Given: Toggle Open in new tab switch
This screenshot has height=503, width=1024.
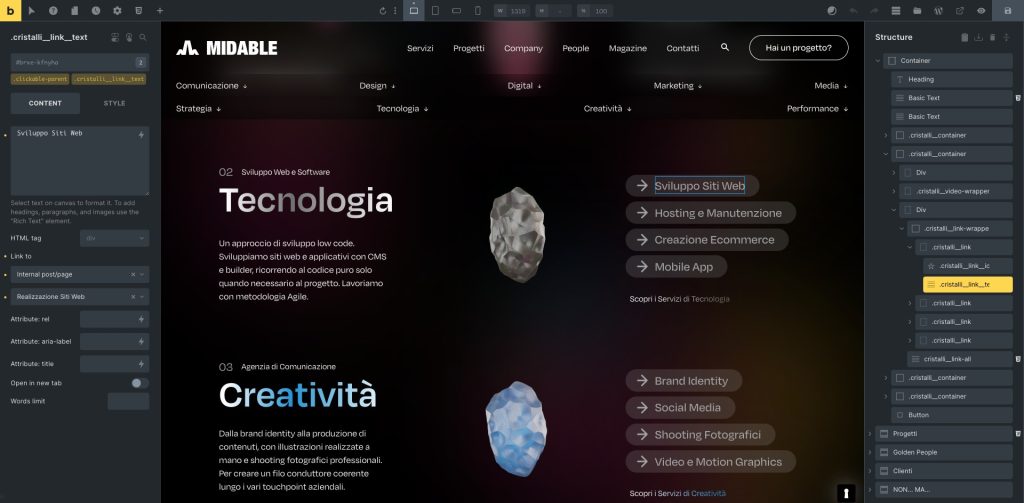Looking at the screenshot, I should tap(139, 383).
